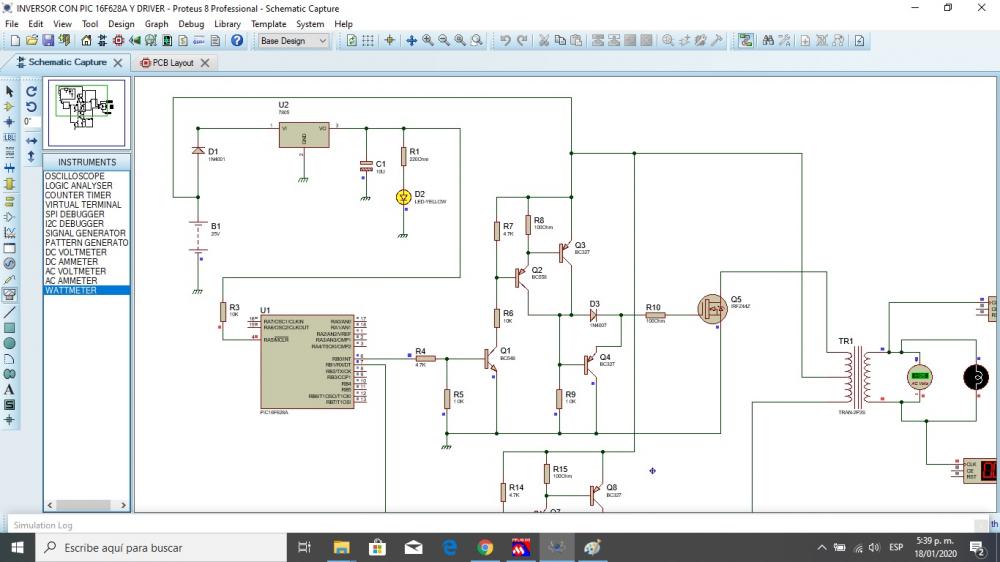1000x562 pixels.
Task: Select the 2D line drawing tool
Action: (x=10, y=313)
